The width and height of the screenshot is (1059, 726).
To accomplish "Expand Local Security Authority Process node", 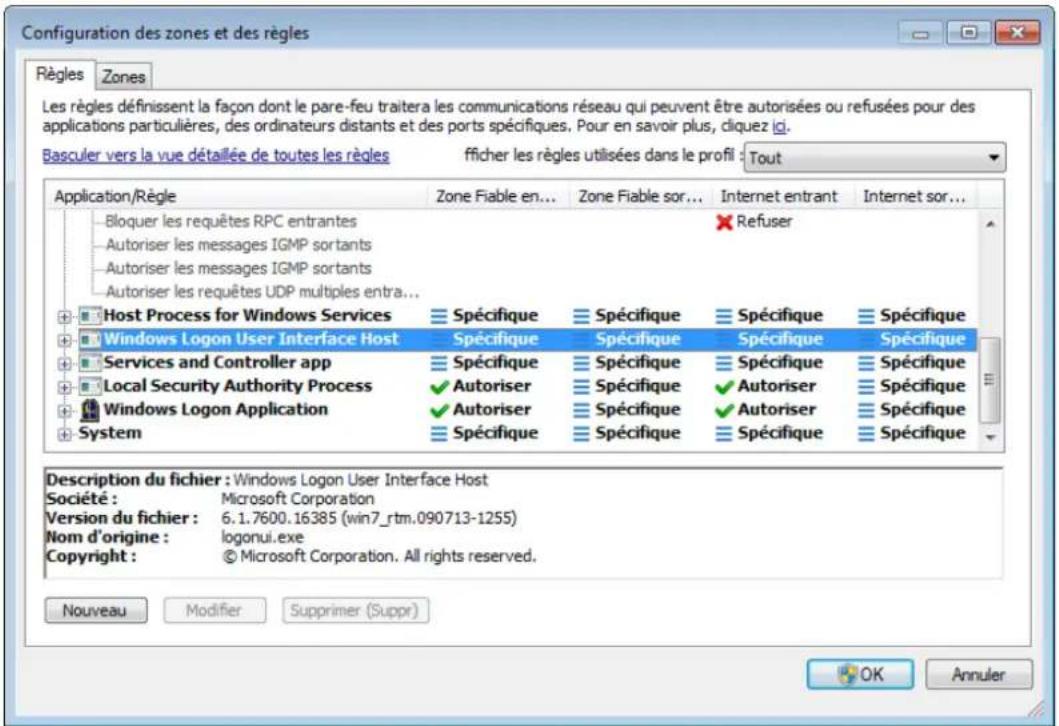I will [64, 387].
